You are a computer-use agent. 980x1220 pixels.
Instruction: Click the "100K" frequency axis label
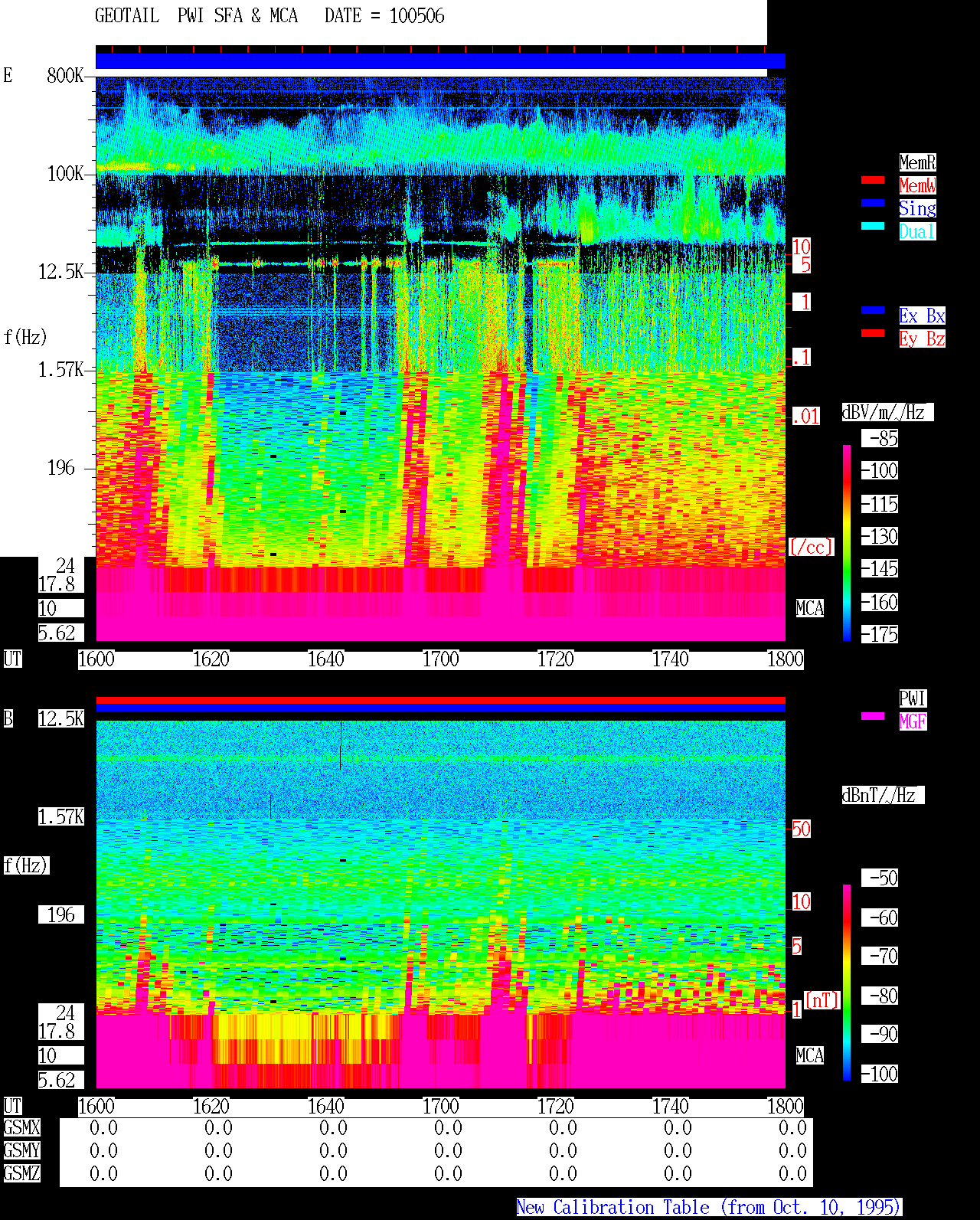click(65, 174)
